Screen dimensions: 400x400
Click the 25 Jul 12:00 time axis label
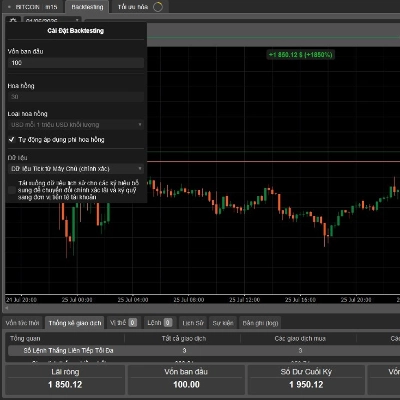[244, 300]
